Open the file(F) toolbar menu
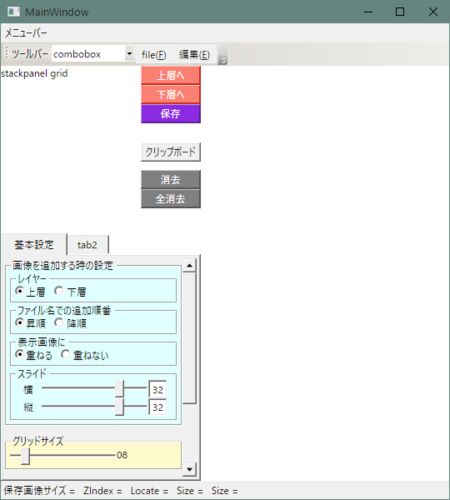 click(154, 55)
